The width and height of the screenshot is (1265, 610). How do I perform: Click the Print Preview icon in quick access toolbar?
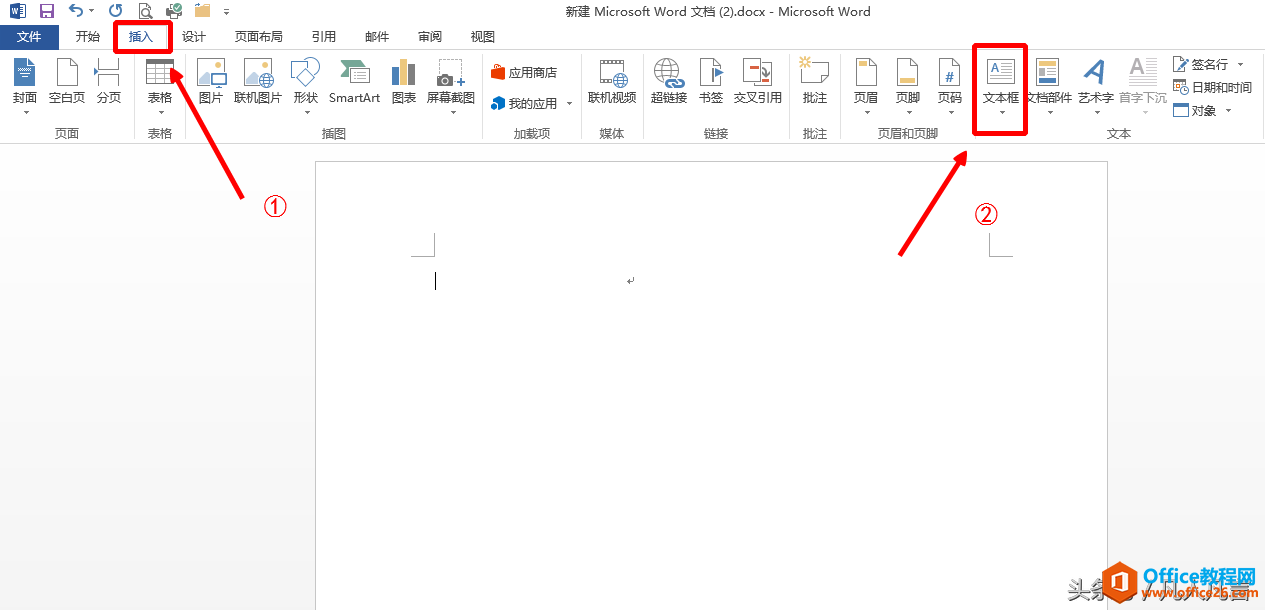pyautogui.click(x=145, y=11)
